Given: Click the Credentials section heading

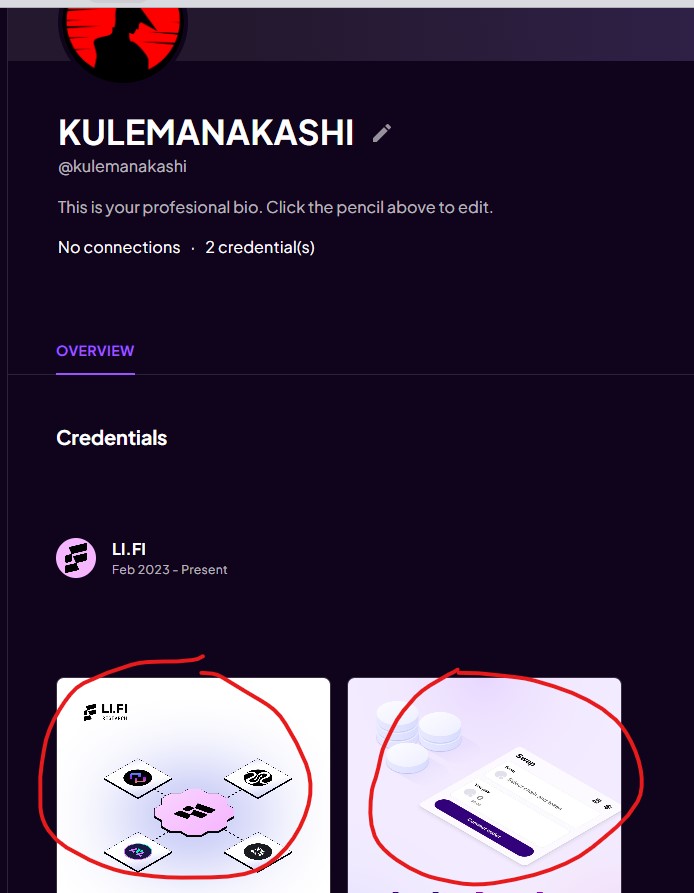Looking at the screenshot, I should [112, 438].
